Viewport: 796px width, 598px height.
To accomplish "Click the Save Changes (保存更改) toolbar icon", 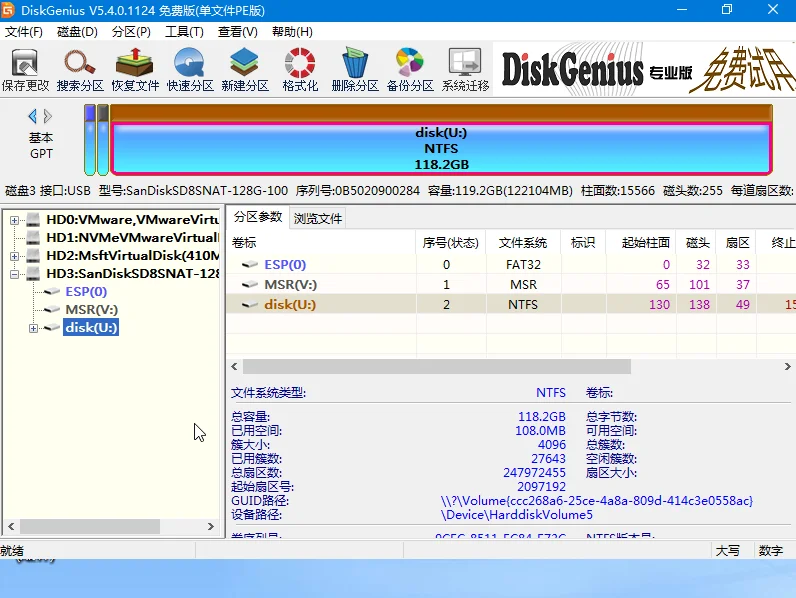I will pyautogui.click(x=25, y=70).
